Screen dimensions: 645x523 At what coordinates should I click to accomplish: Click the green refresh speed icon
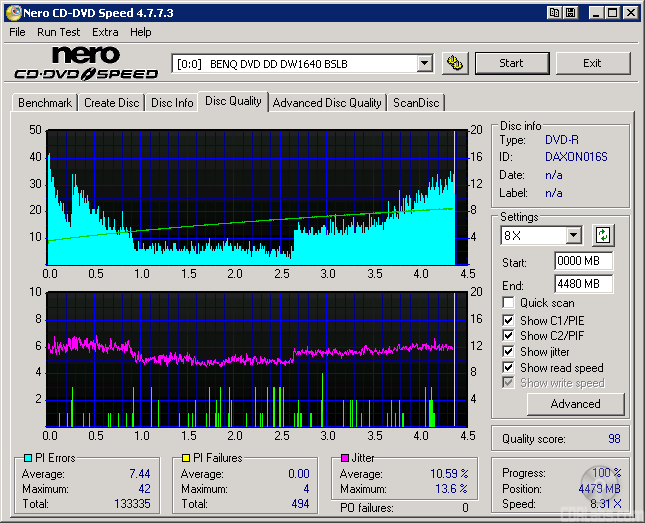tap(603, 236)
